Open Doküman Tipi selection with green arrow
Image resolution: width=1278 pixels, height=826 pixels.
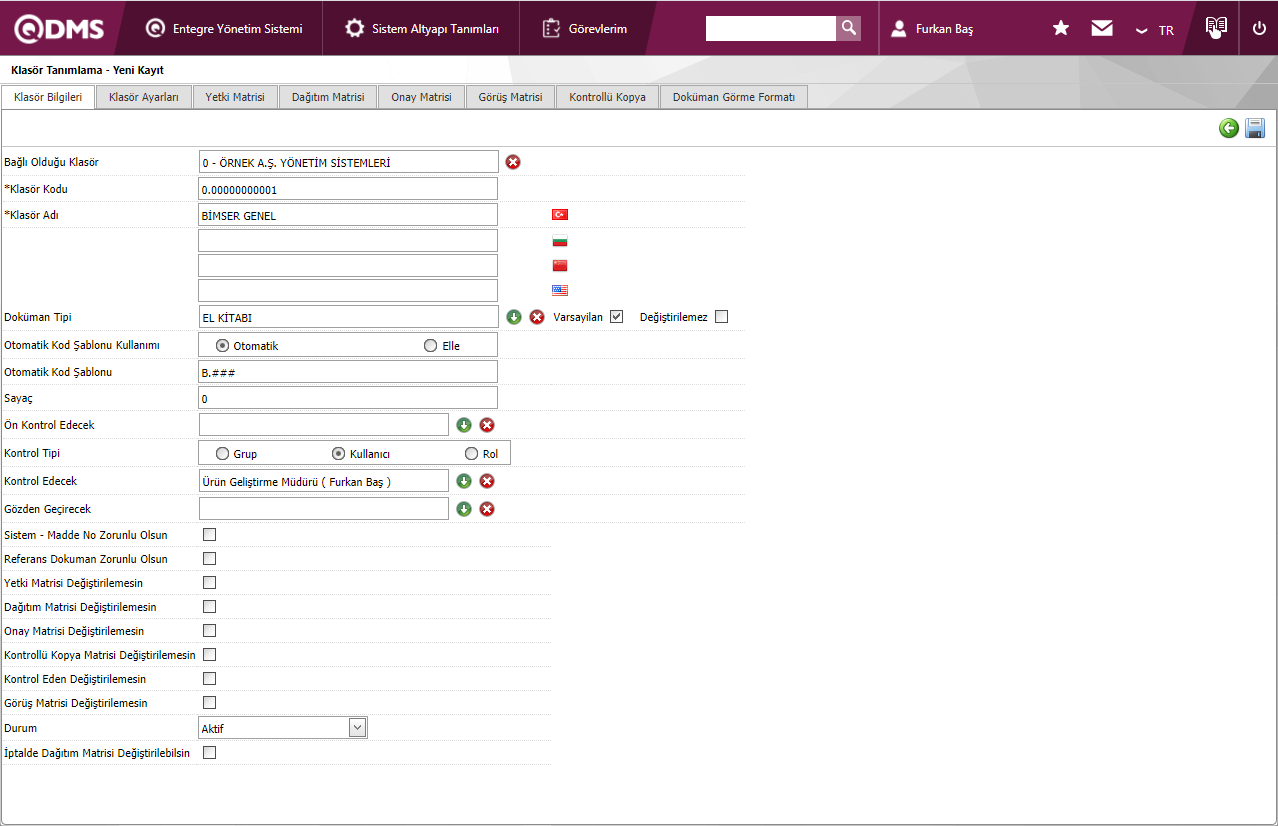514,317
